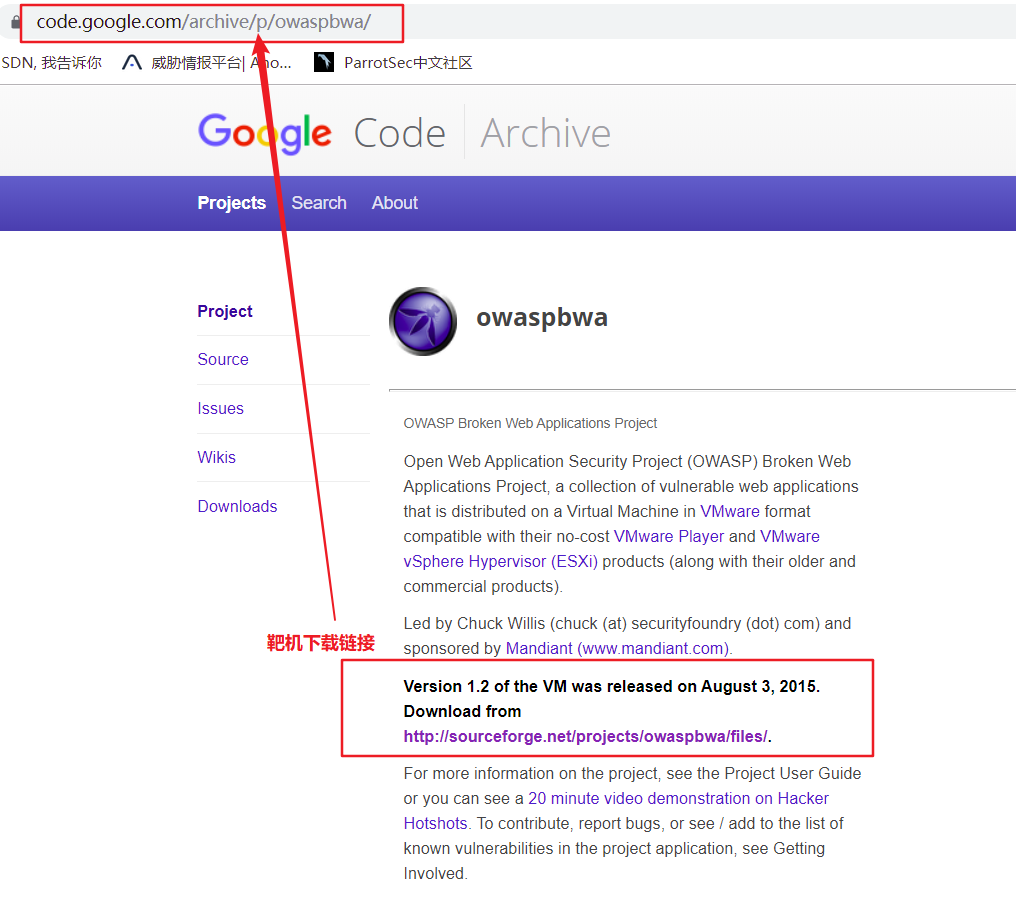The image size is (1016, 905).
Task: Open the 'SDN, 我告诉你' bookmark
Action: tap(51, 63)
